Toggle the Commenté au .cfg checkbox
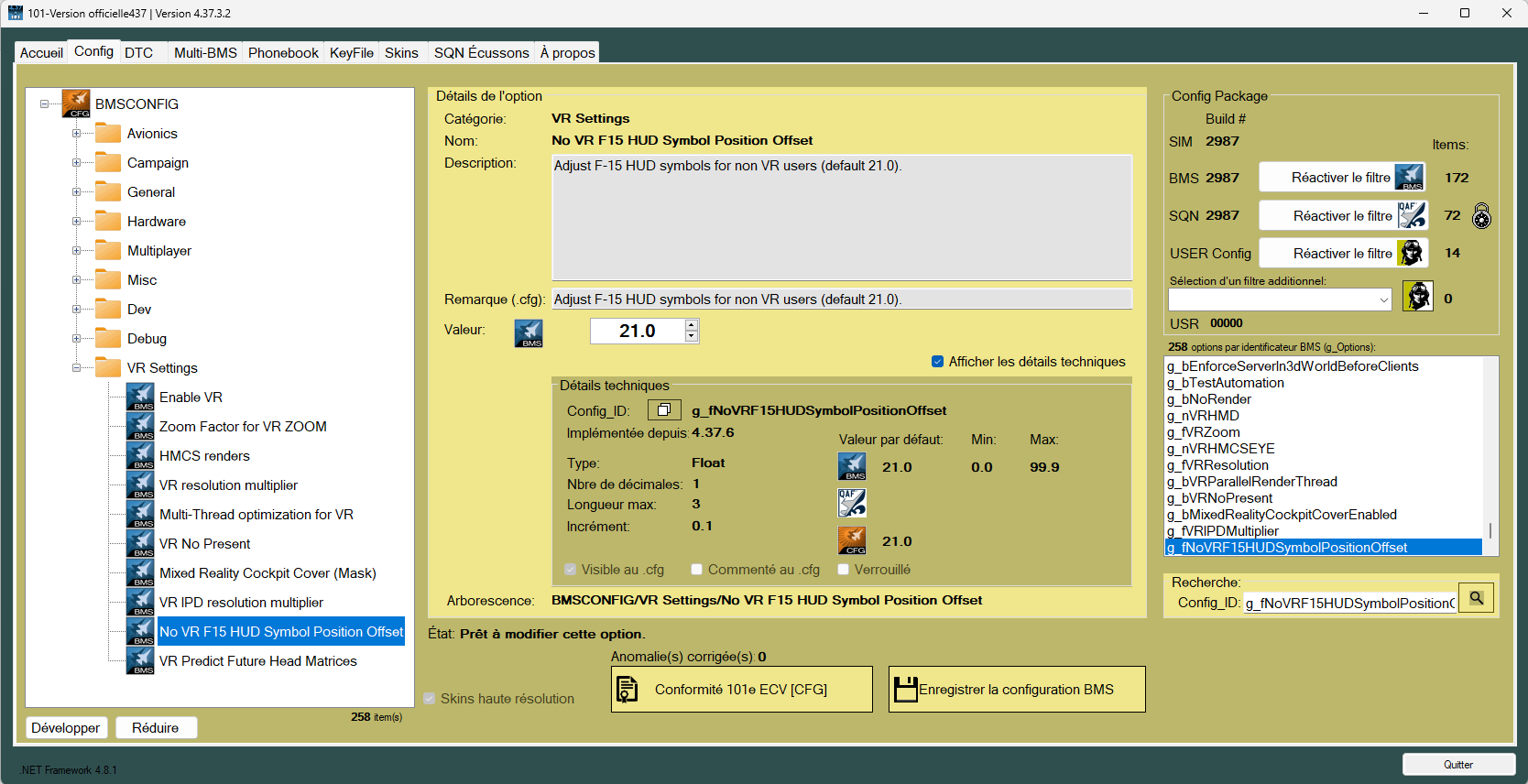This screenshot has width=1528, height=784. 696,570
